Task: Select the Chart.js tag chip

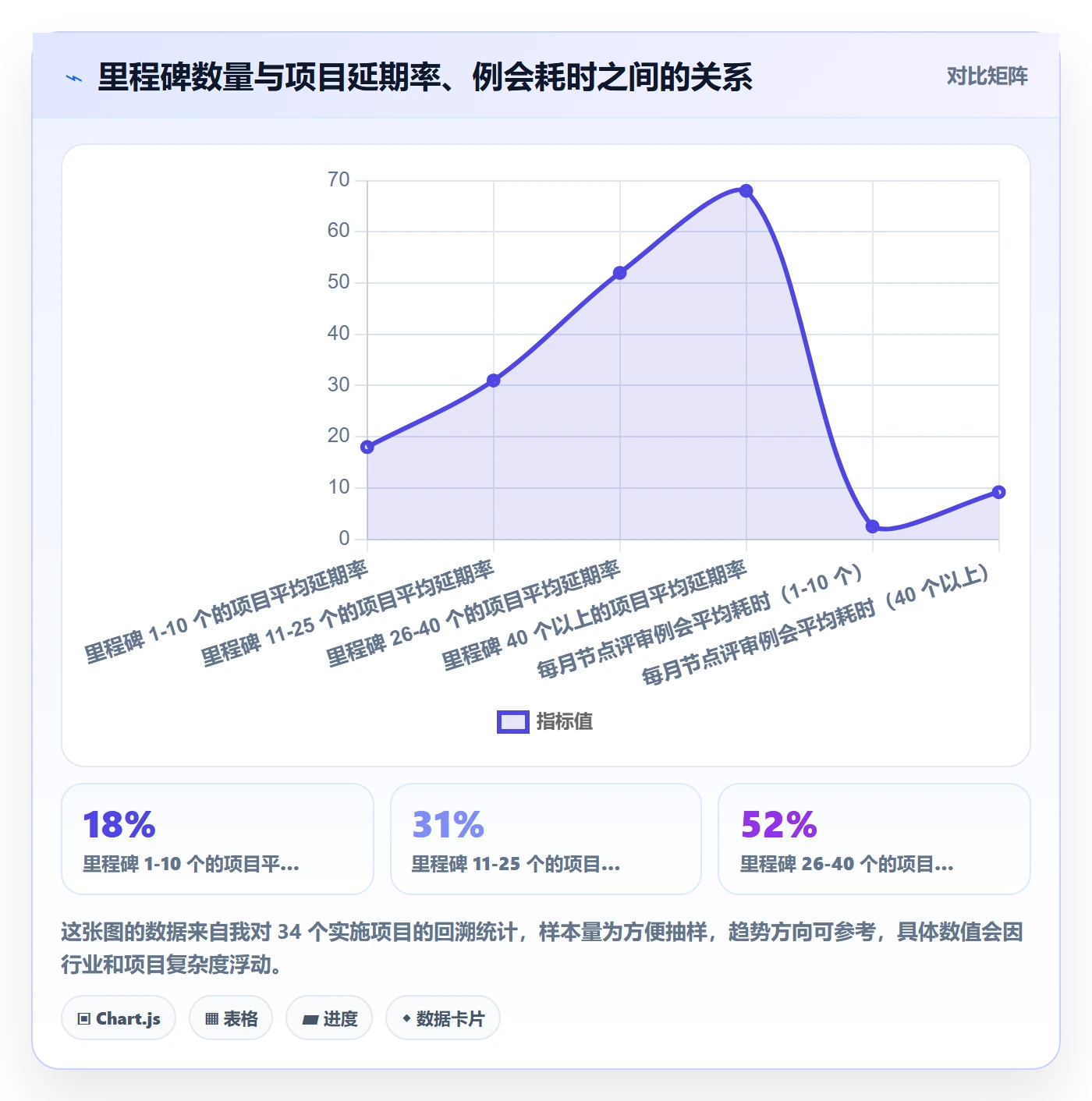Action: [119, 1018]
